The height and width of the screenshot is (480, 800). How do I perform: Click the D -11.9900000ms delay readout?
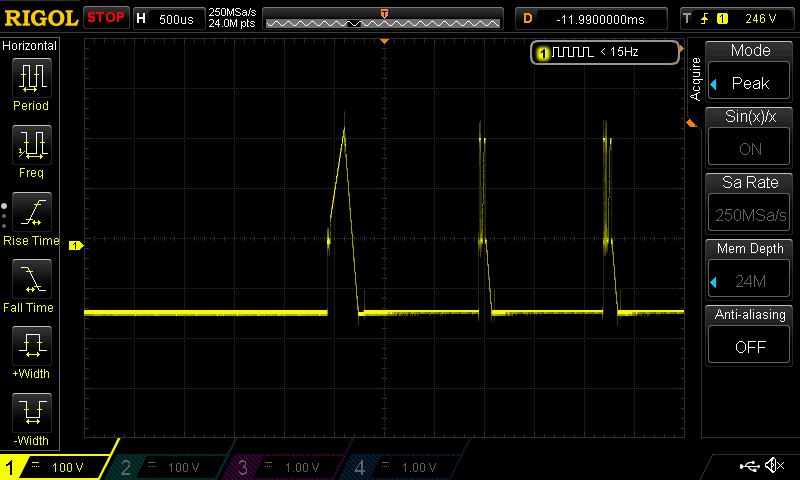(x=591, y=19)
